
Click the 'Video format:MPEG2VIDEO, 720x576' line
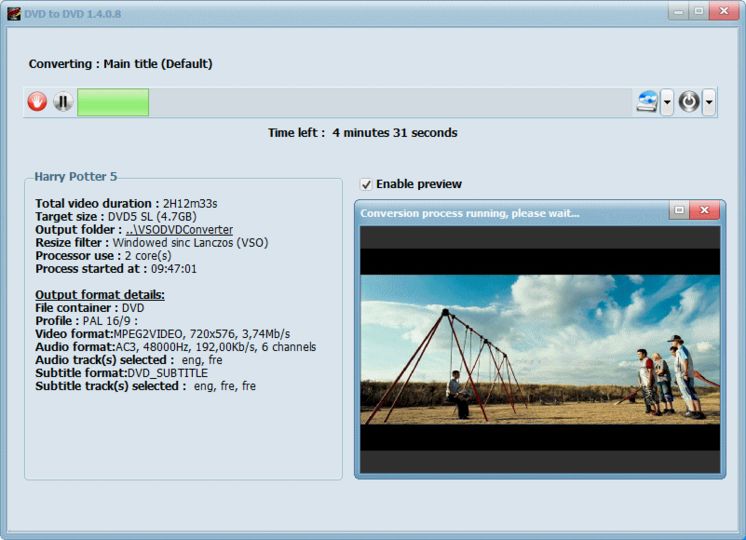click(163, 334)
